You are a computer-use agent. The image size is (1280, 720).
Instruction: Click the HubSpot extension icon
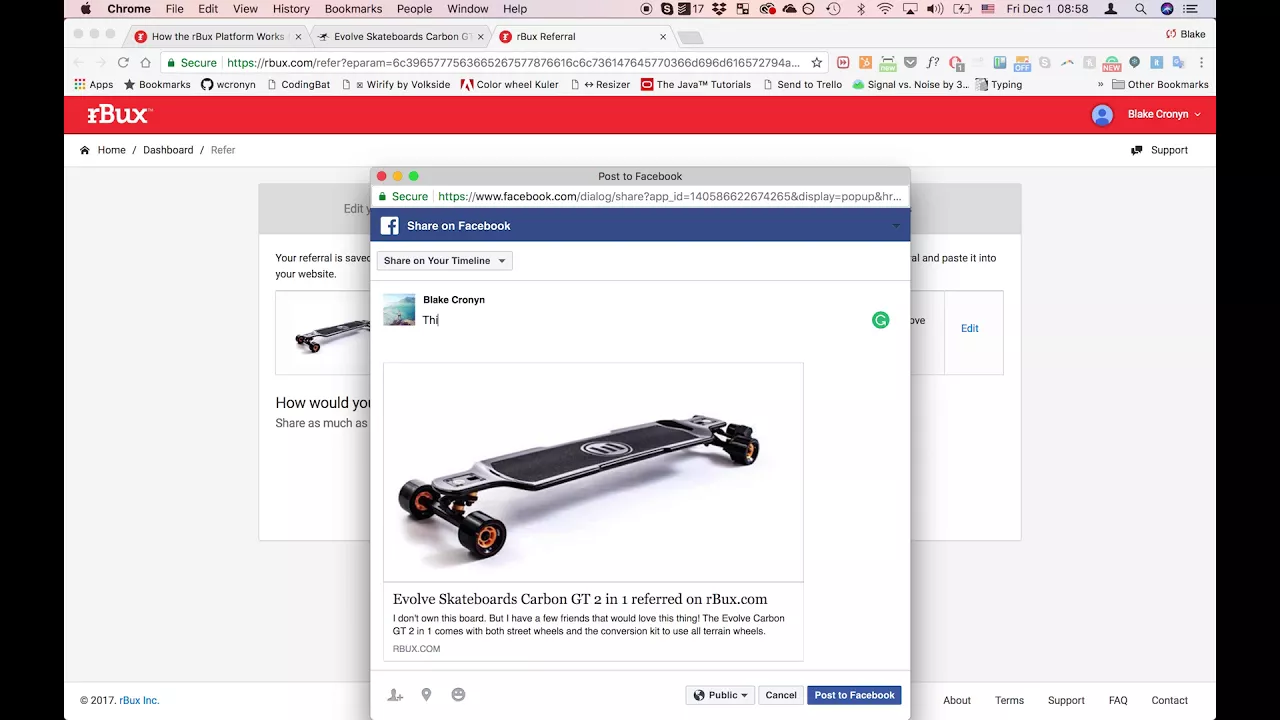pyautogui.click(x=866, y=62)
